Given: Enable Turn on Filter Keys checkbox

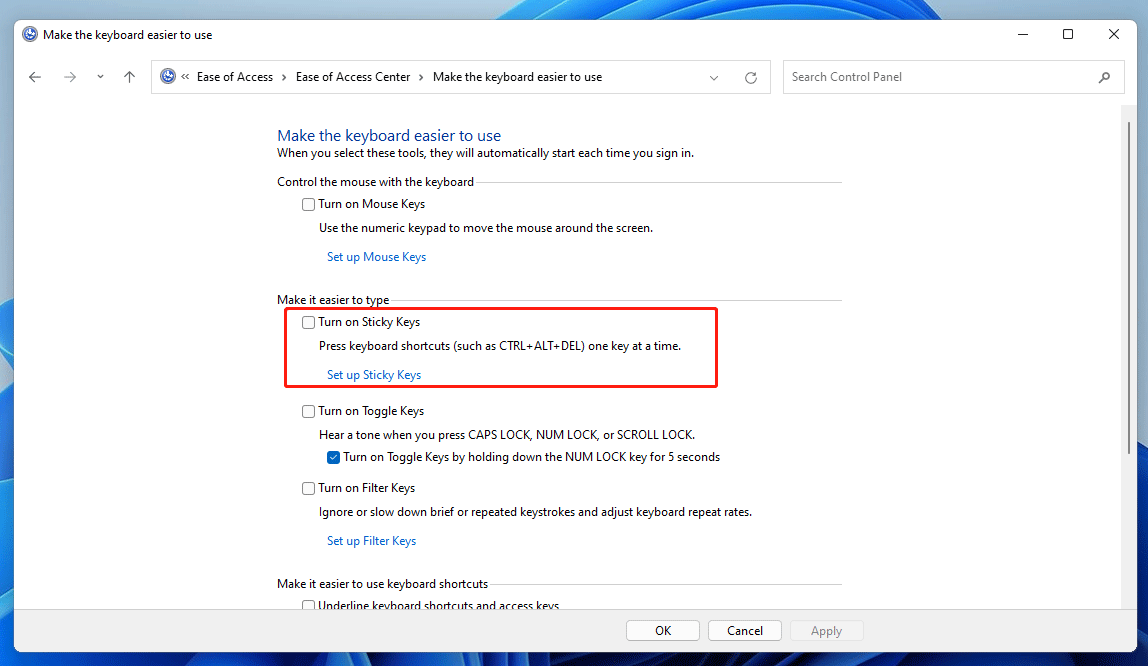Looking at the screenshot, I should (x=308, y=488).
